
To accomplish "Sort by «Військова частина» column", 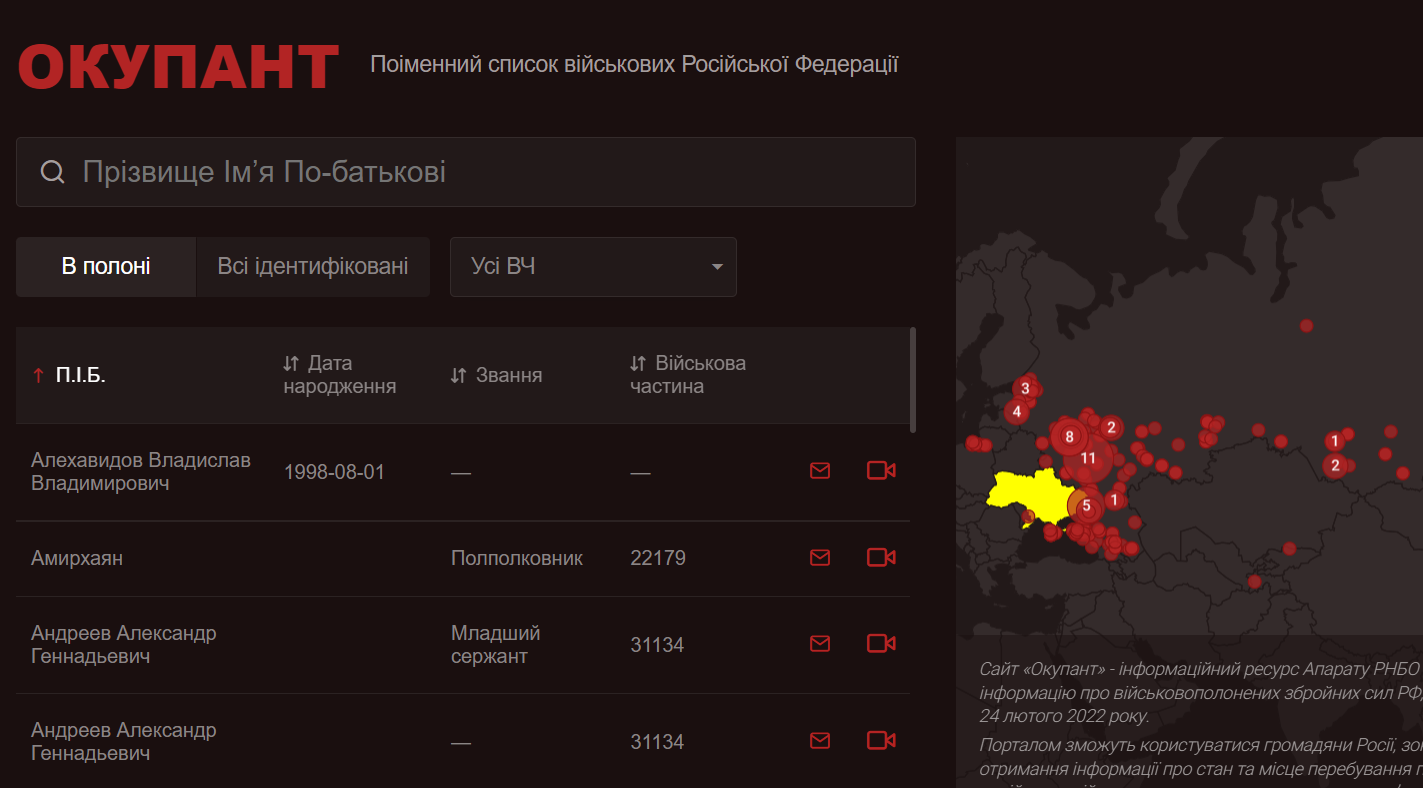I will [688, 375].
